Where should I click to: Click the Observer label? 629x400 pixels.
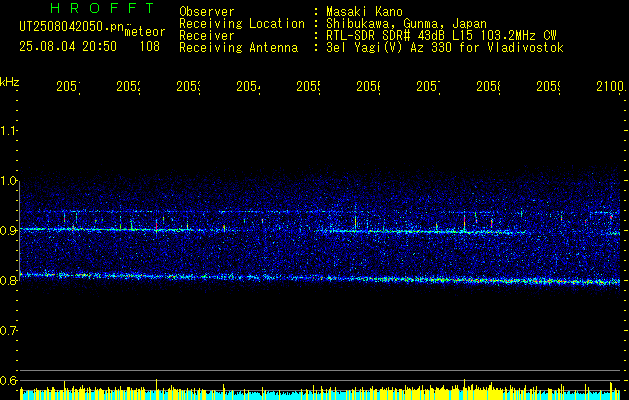(207, 12)
